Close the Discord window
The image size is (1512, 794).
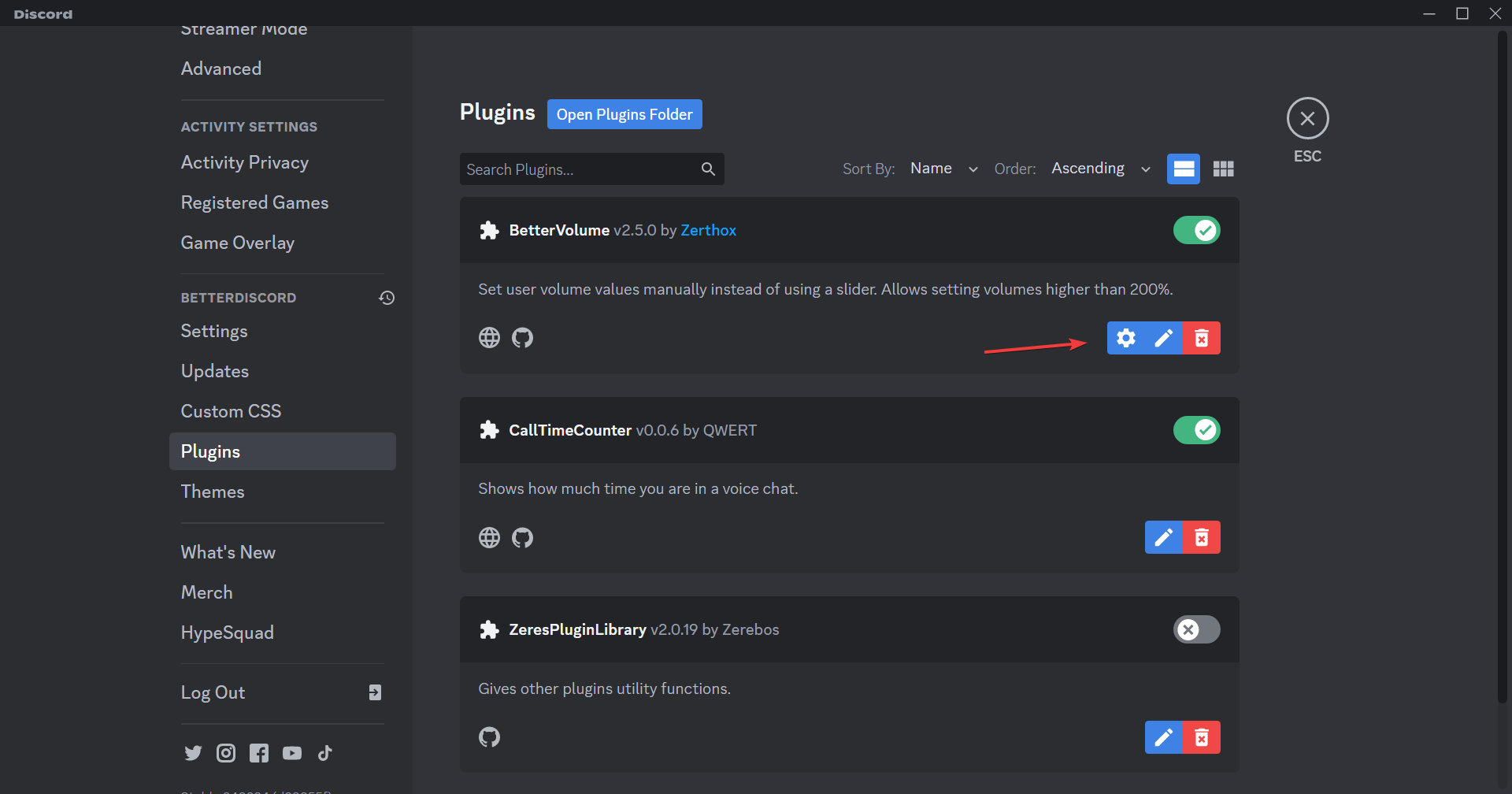click(x=1495, y=13)
